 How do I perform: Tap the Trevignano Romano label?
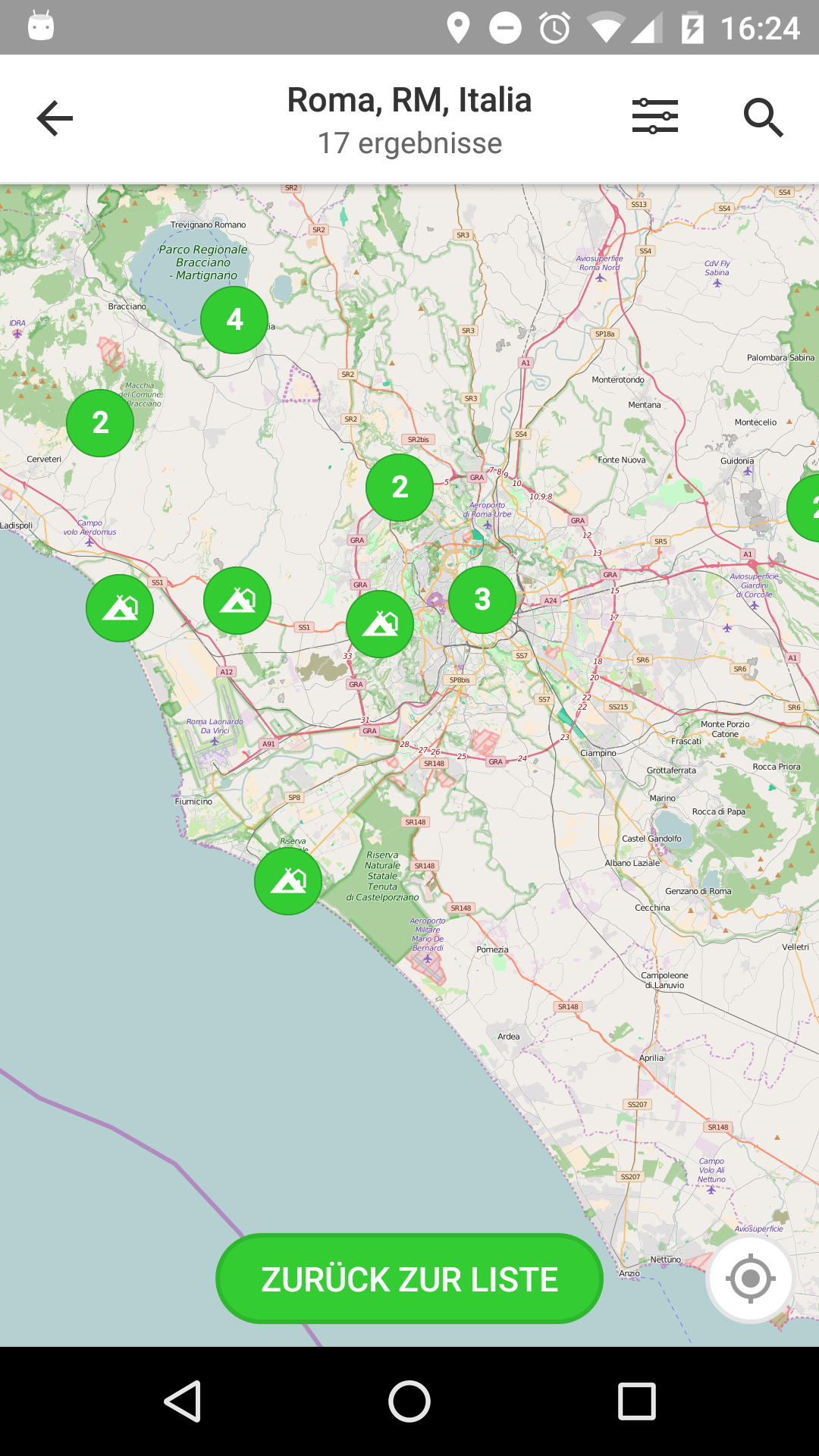coord(209,225)
